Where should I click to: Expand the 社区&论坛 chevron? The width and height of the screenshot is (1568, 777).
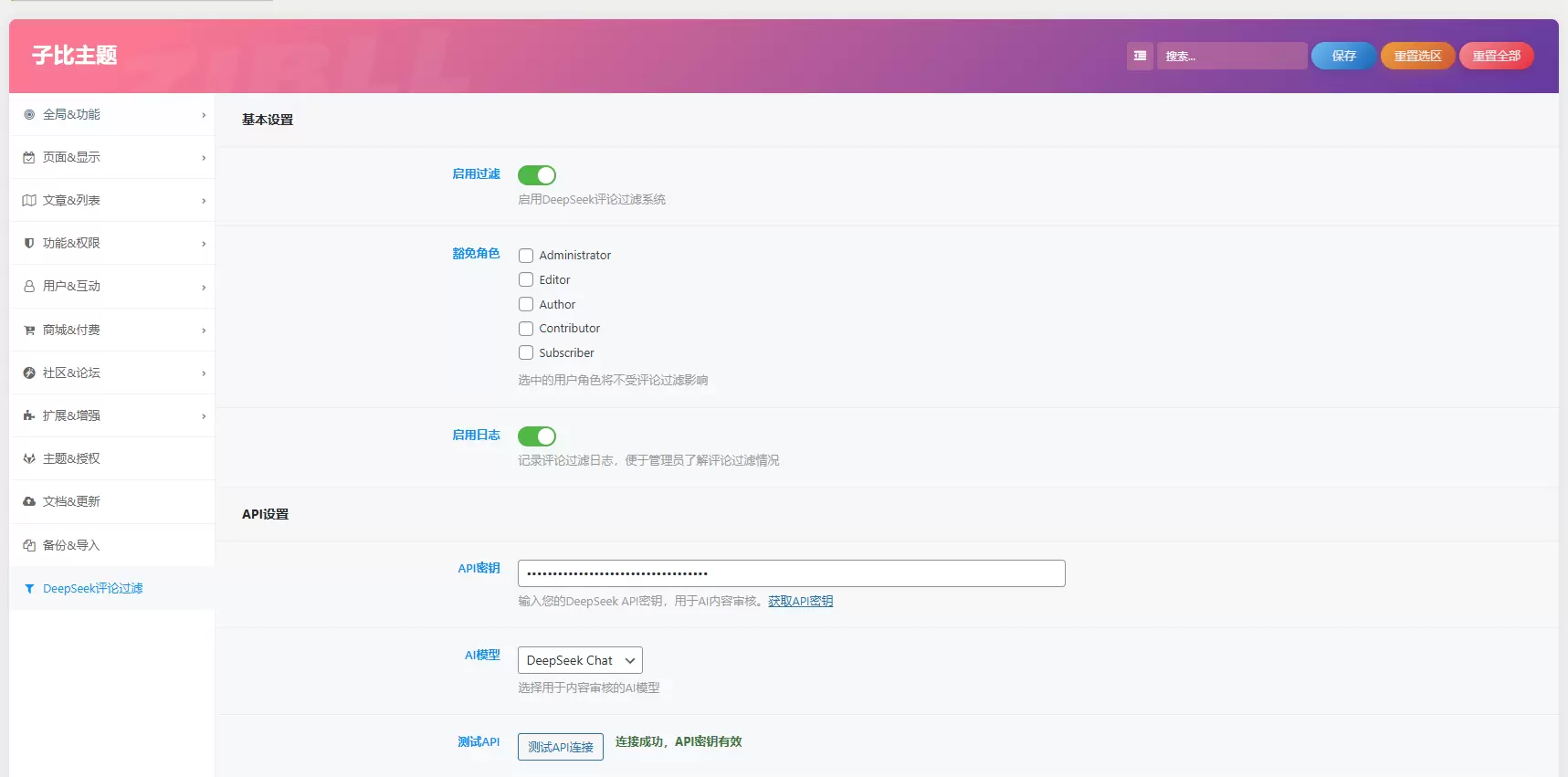(x=204, y=373)
